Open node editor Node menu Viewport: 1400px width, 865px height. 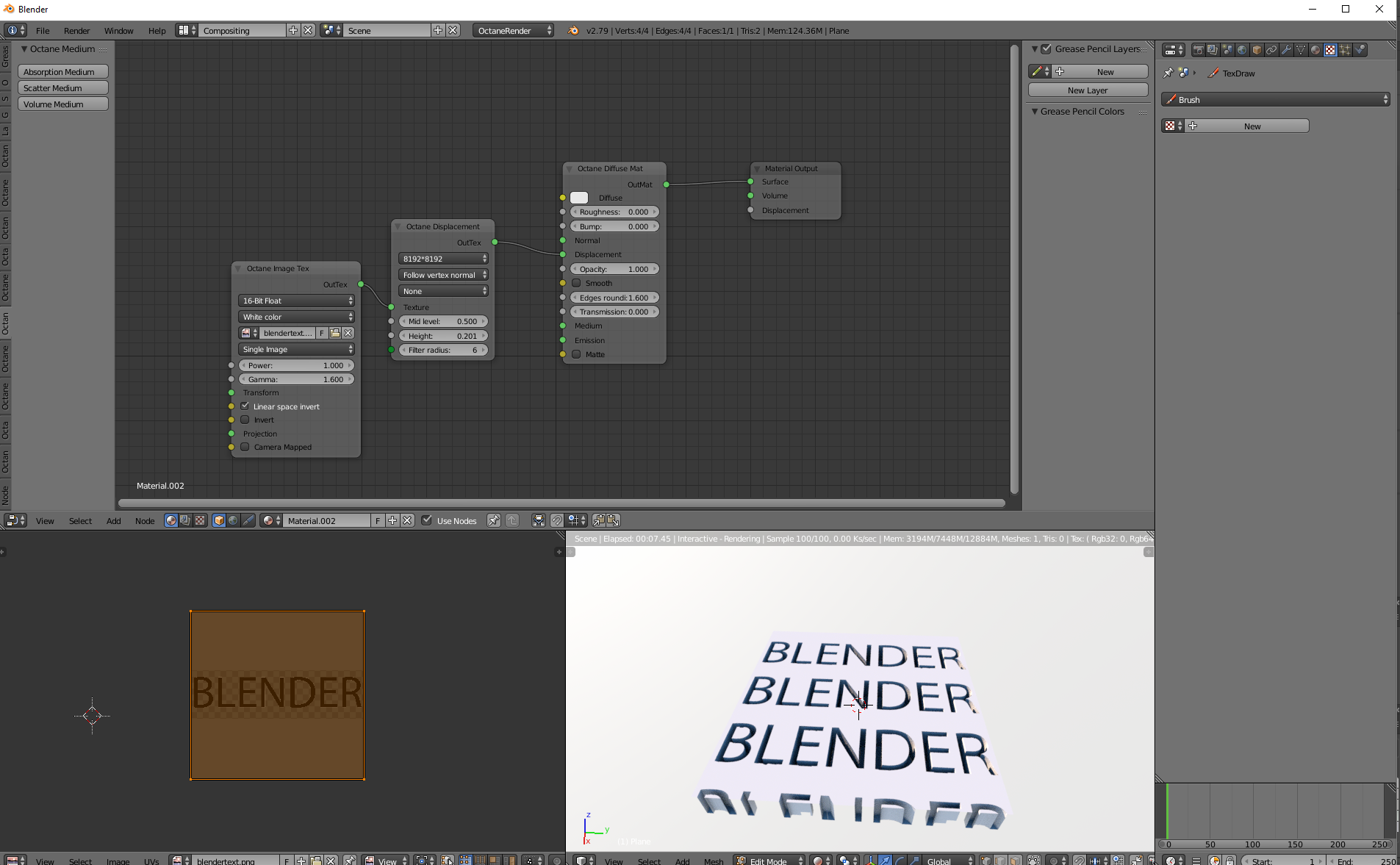(x=145, y=521)
